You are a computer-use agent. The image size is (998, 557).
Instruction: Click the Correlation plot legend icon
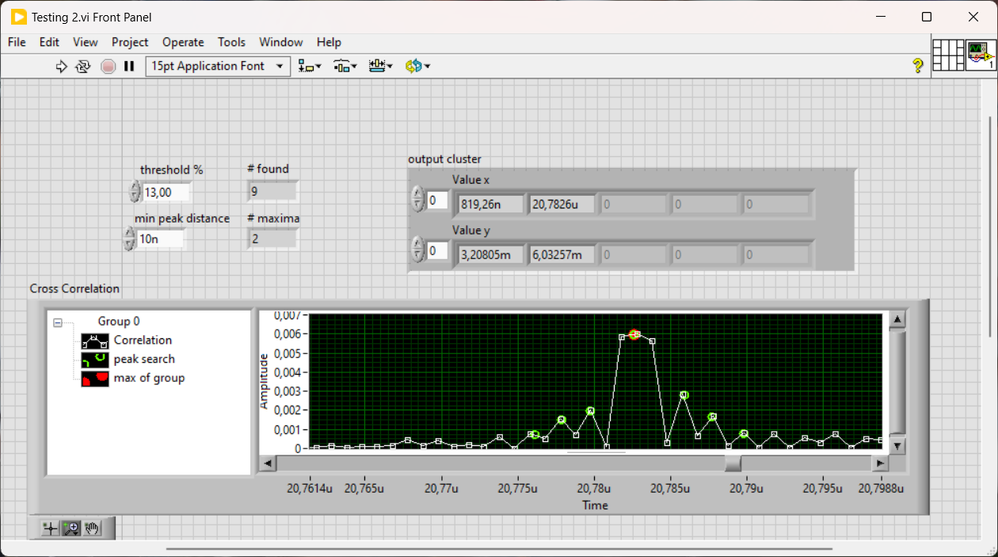point(95,341)
